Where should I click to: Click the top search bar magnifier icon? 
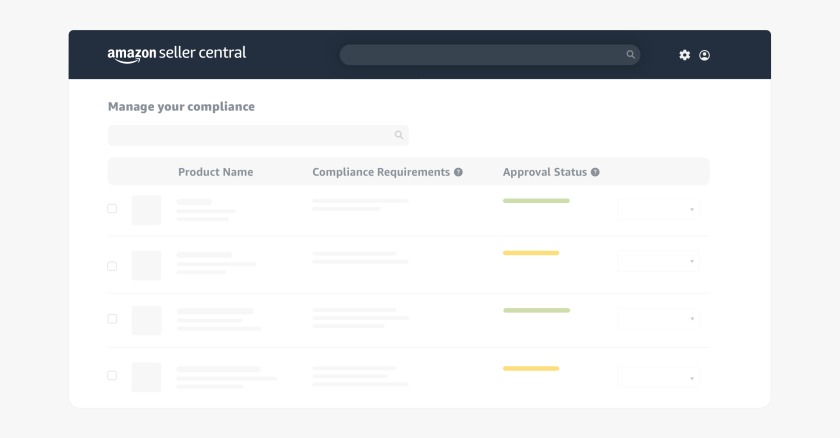(x=630, y=55)
